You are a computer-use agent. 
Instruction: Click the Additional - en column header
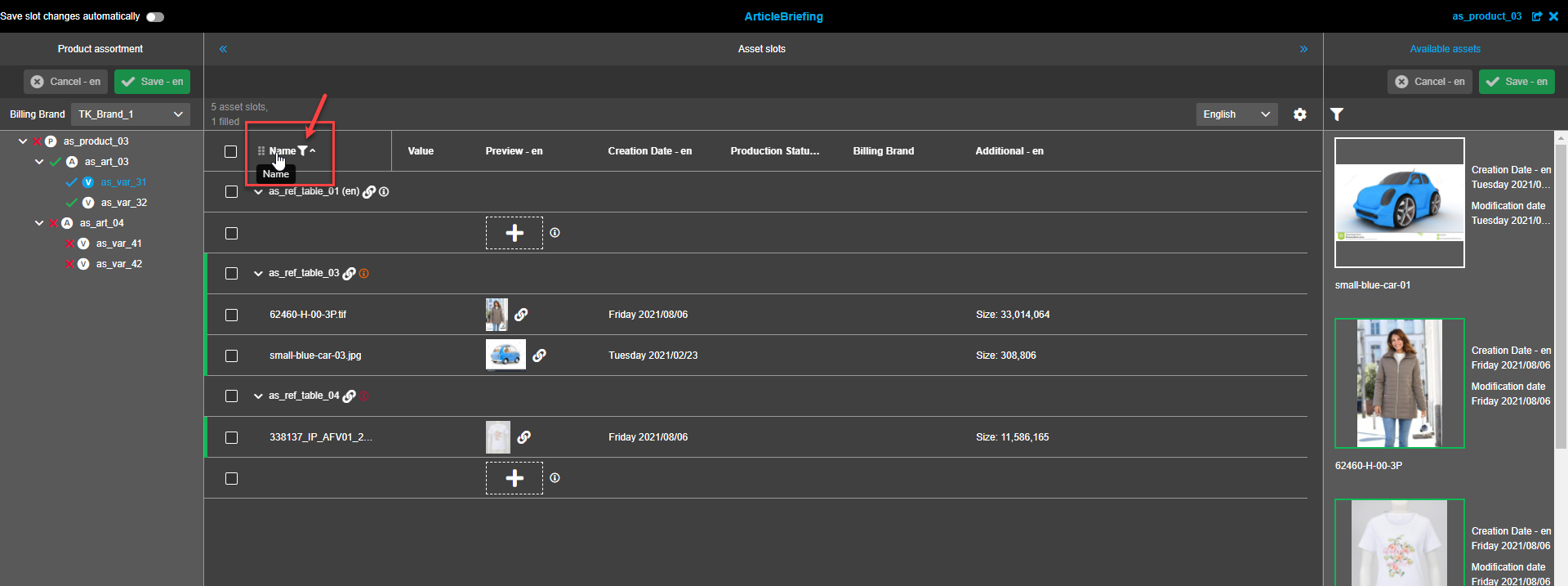(x=1009, y=151)
